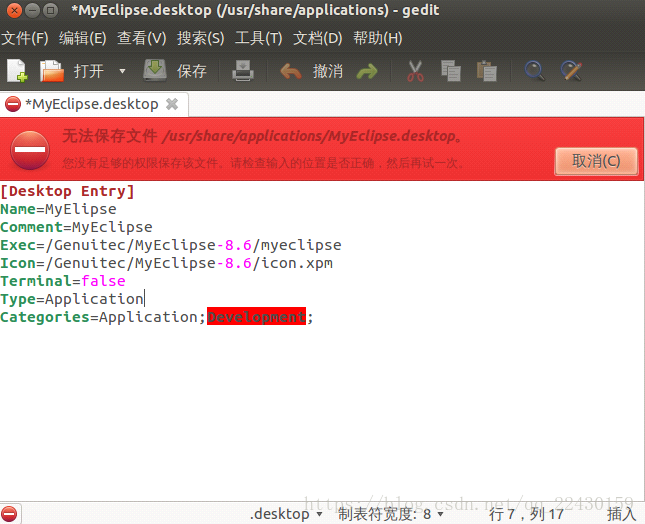This screenshot has width=645, height=524.
Task: Close the gedit window
Action: [x=14, y=10]
